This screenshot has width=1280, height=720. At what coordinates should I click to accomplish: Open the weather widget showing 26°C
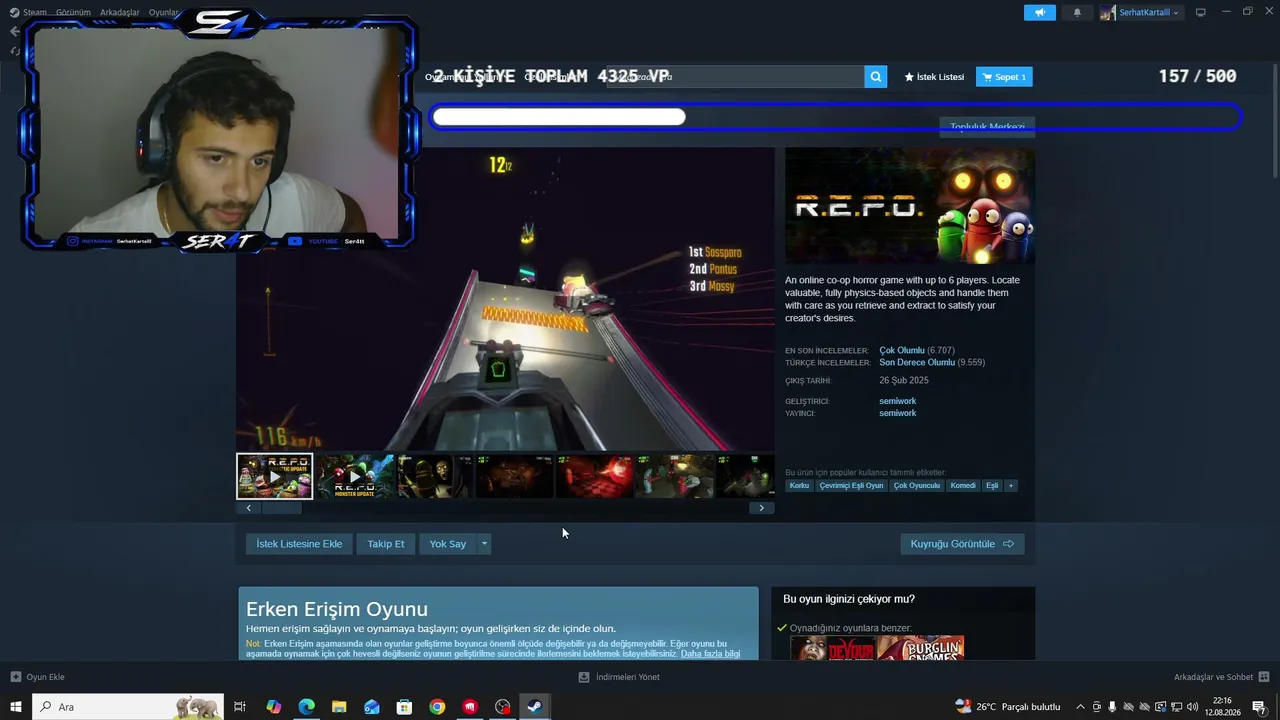[x=1007, y=707]
